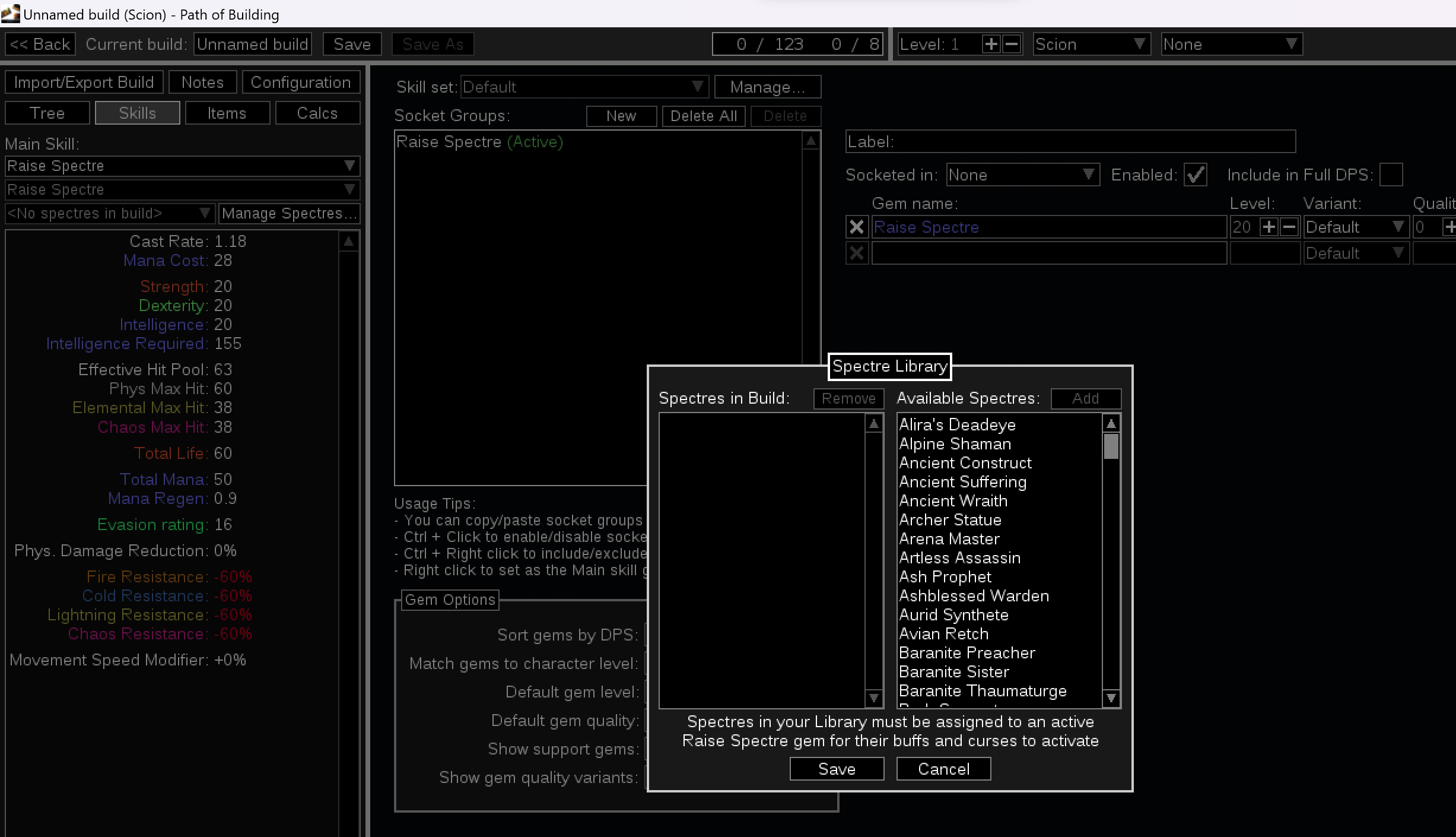Switch to the Items tab

[x=227, y=113]
